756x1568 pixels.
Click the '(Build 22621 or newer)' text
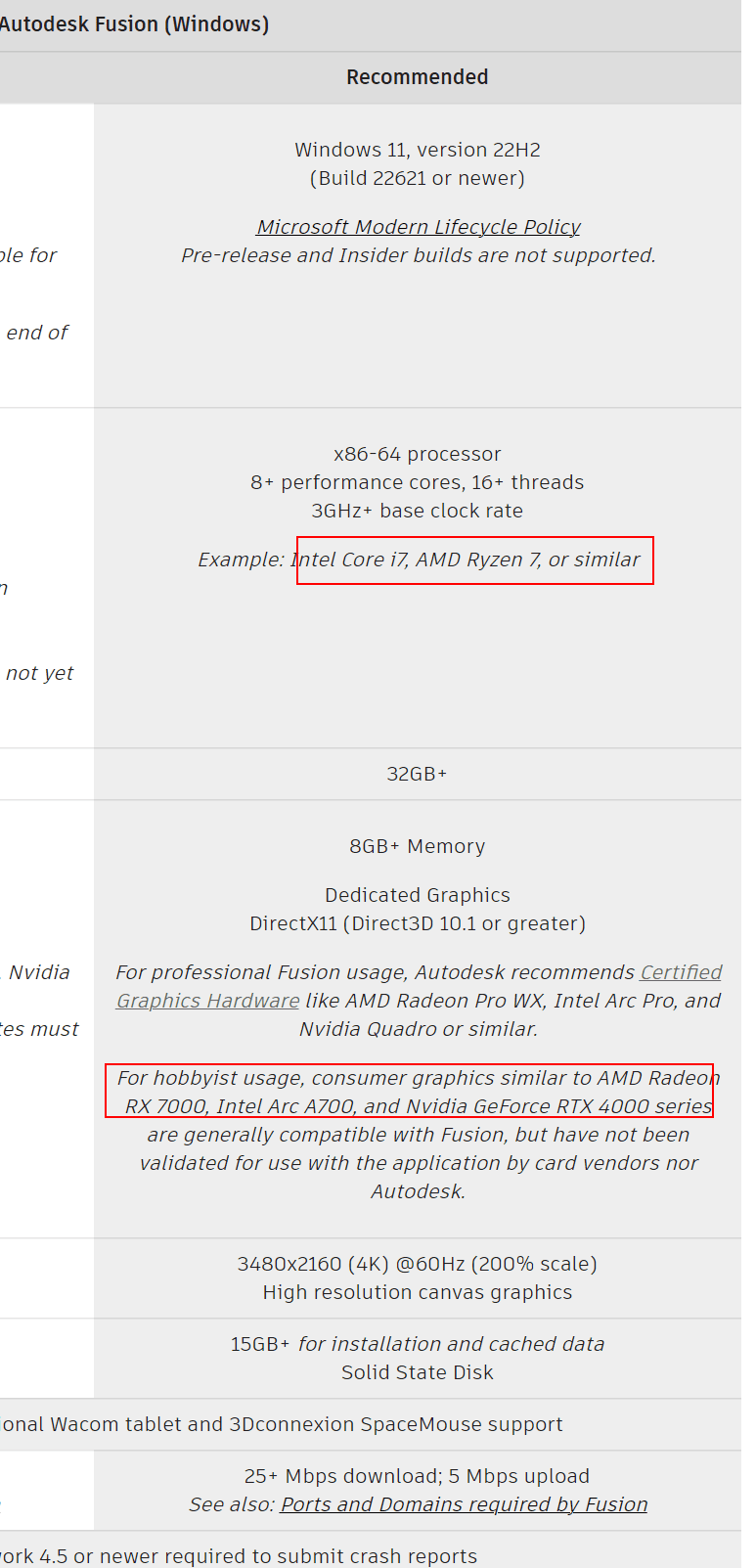(x=418, y=178)
